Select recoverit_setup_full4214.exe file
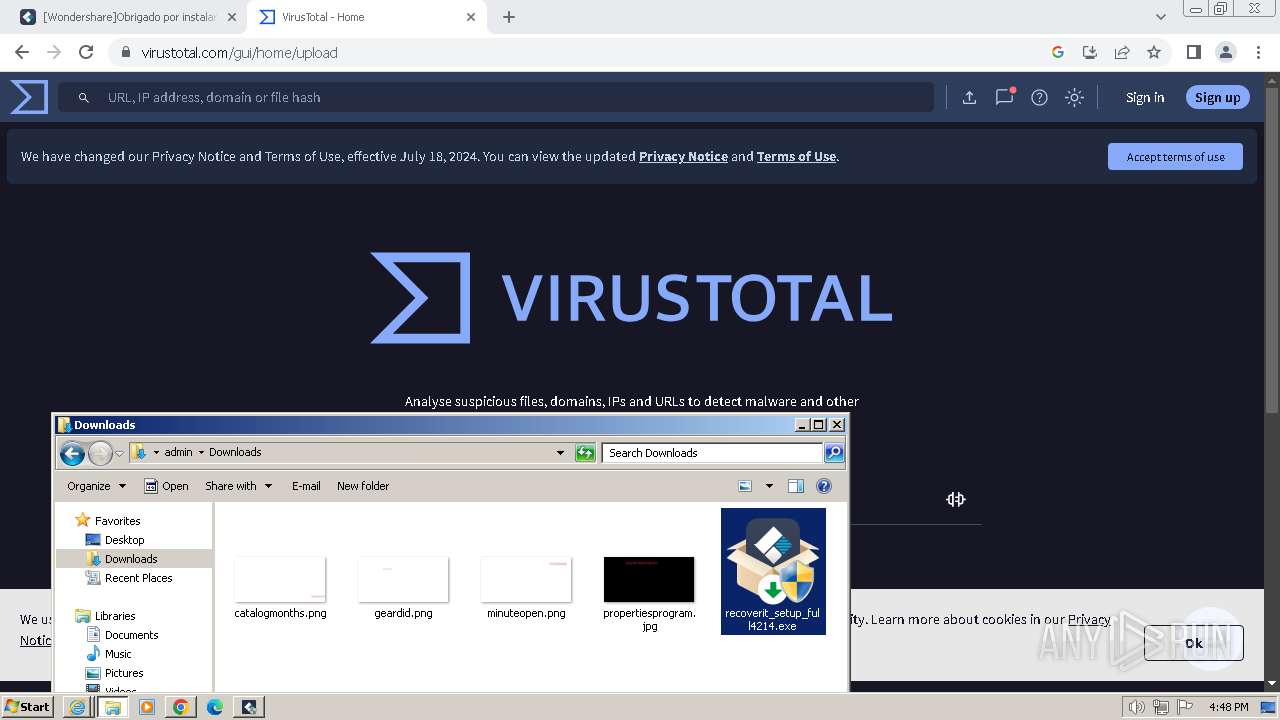1280x720 pixels. point(773,571)
